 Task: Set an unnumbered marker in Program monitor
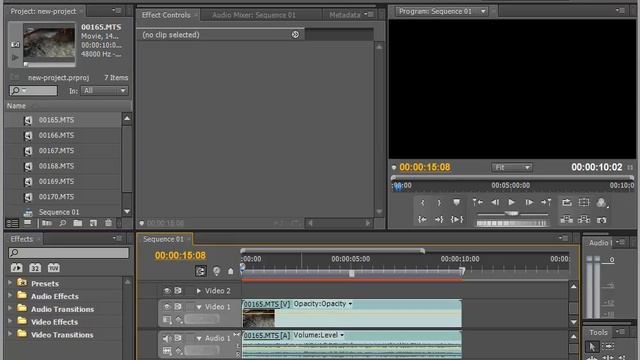pyautogui.click(x=456, y=202)
